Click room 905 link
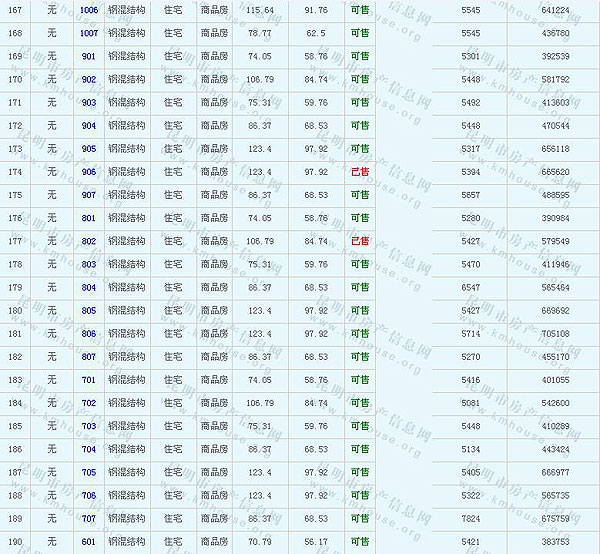 click(89, 149)
